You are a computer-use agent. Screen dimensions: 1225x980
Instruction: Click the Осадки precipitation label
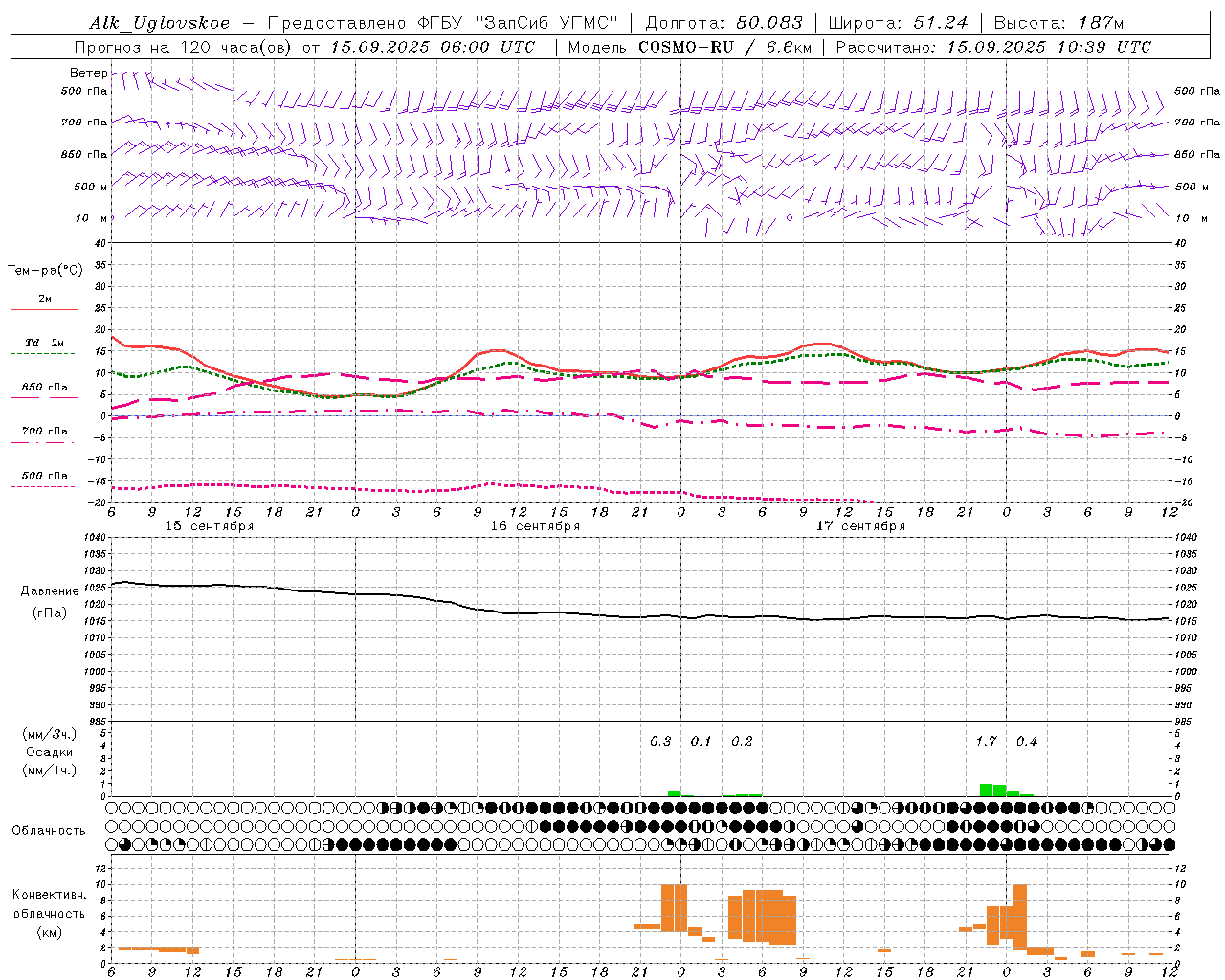coord(49,752)
